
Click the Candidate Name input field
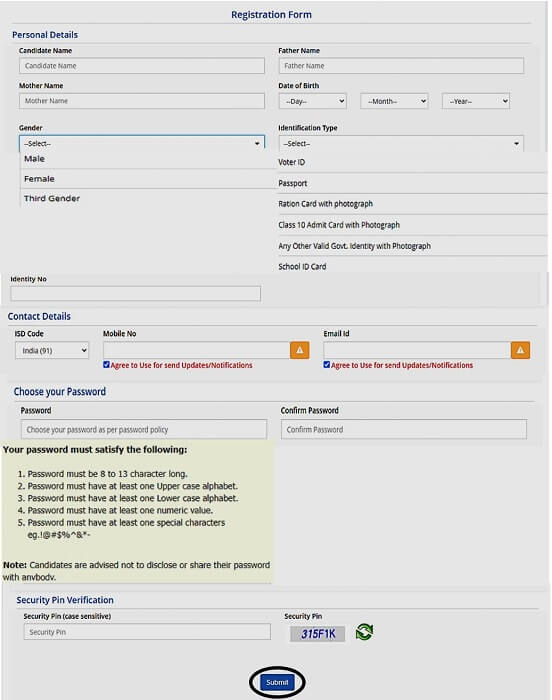tap(142, 66)
